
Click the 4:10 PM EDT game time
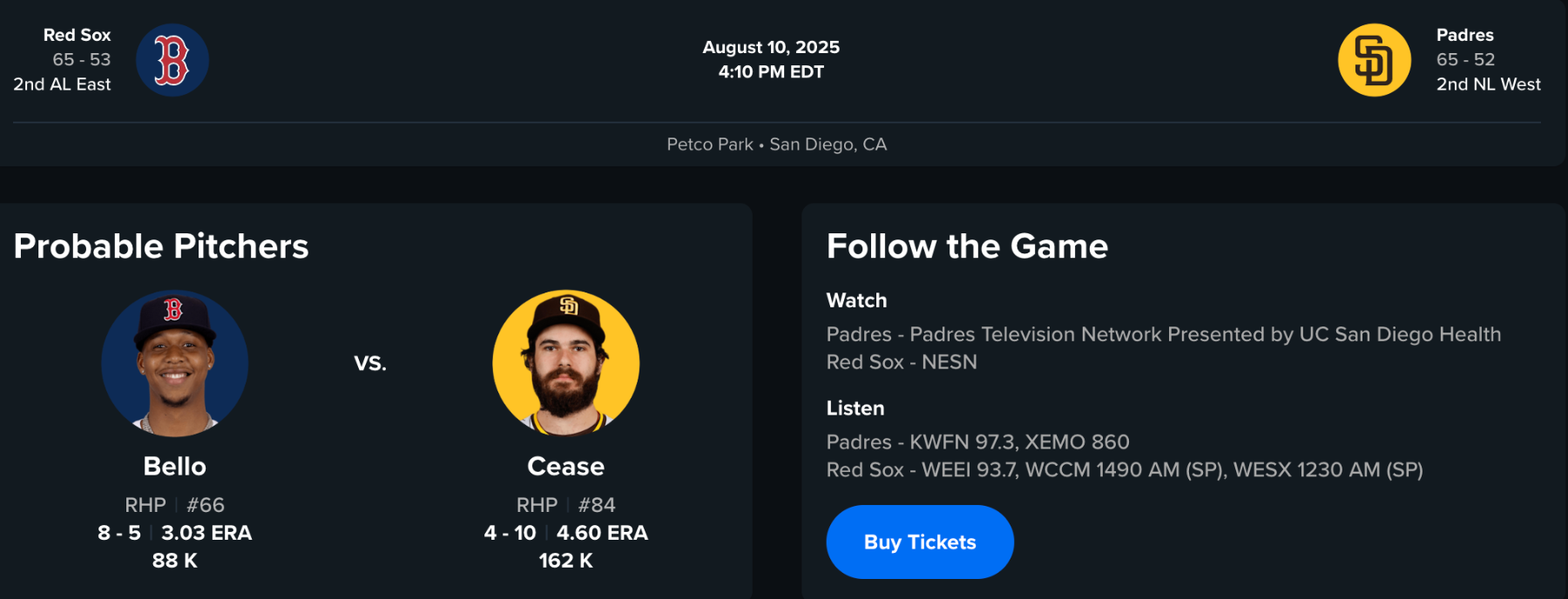click(771, 72)
